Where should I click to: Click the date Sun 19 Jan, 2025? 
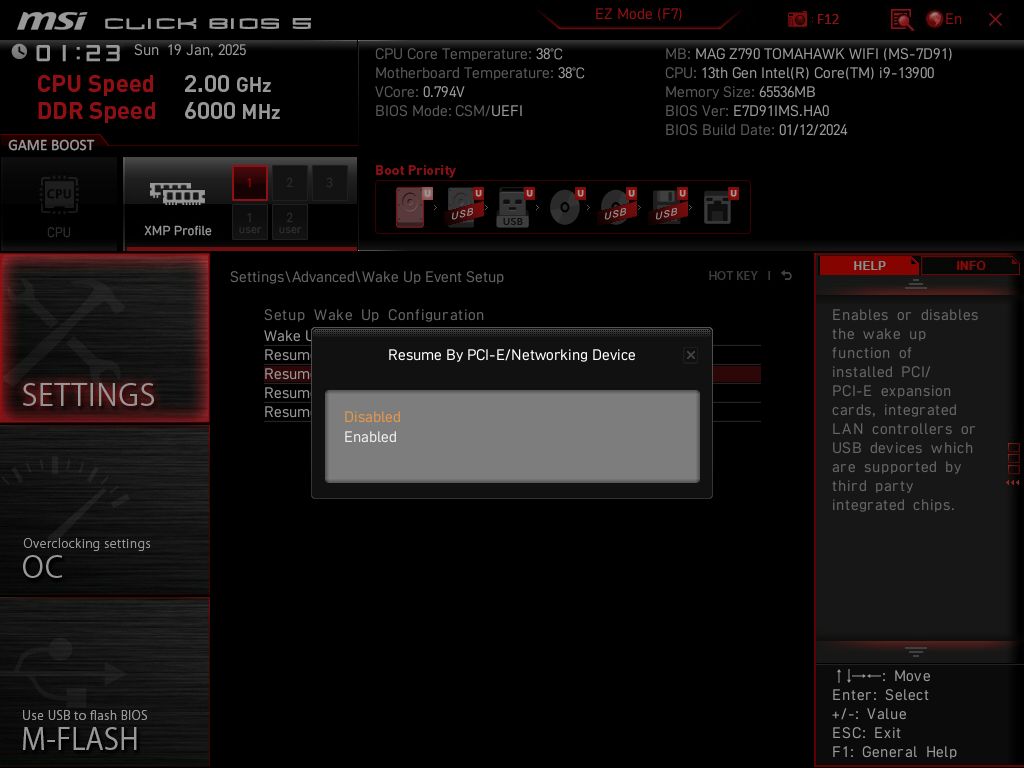[x=190, y=50]
